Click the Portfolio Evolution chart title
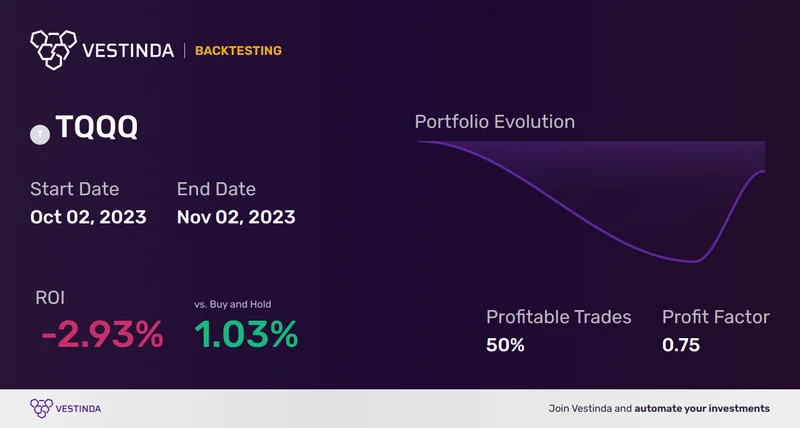 tap(495, 122)
